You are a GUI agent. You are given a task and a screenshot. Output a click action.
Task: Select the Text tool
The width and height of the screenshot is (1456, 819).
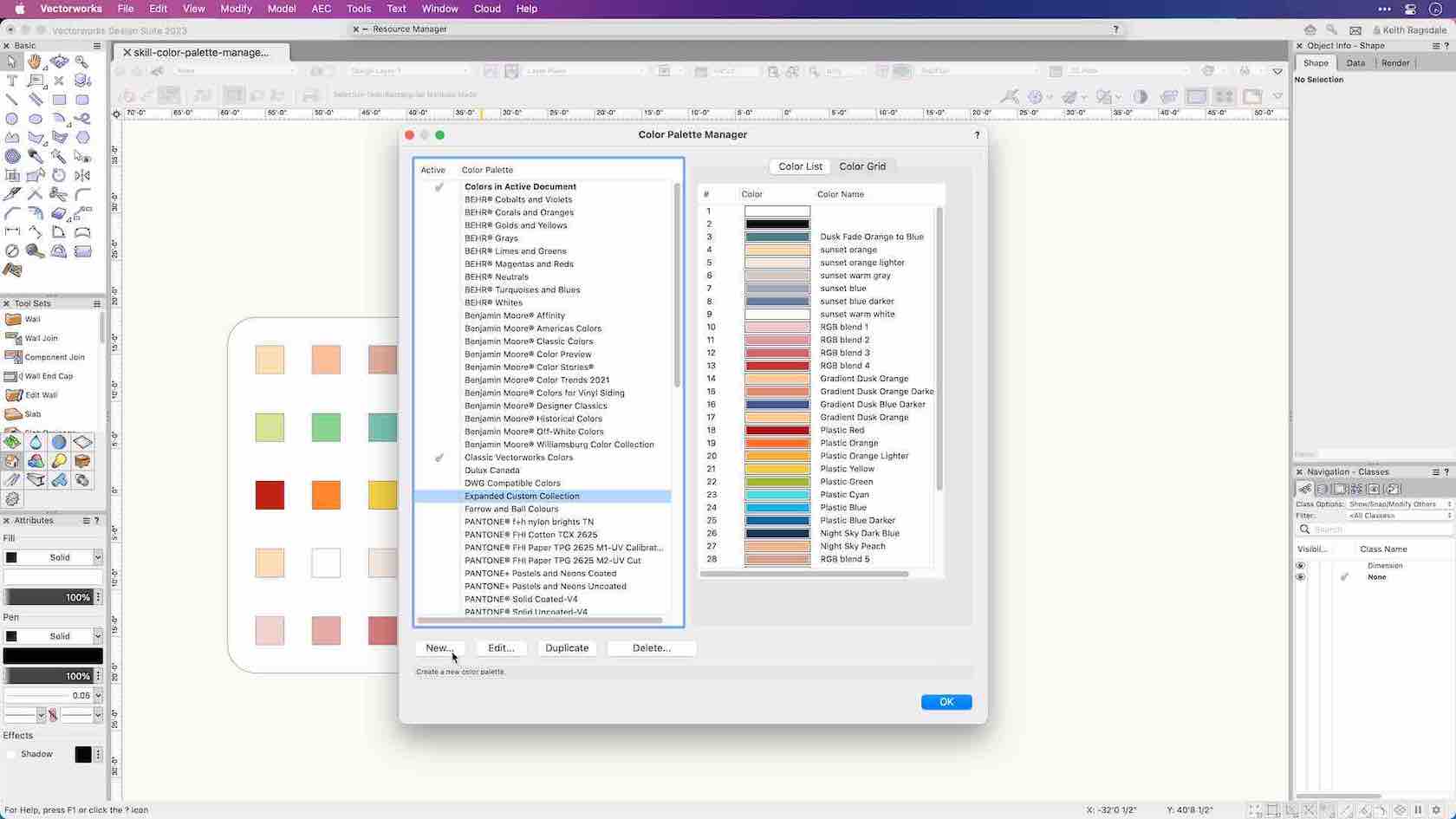coord(11,81)
